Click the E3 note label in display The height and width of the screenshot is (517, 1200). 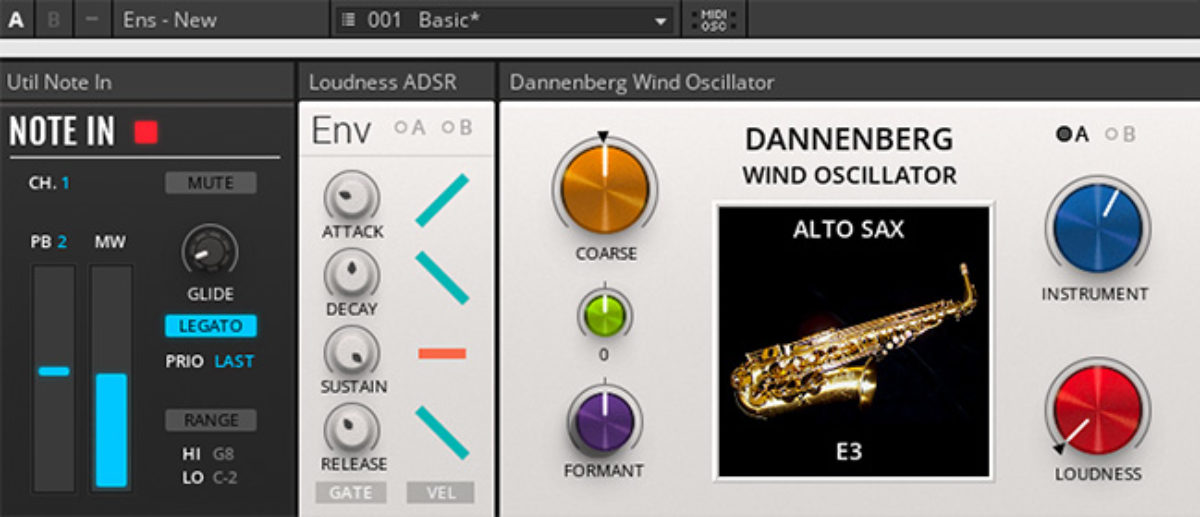(x=851, y=451)
